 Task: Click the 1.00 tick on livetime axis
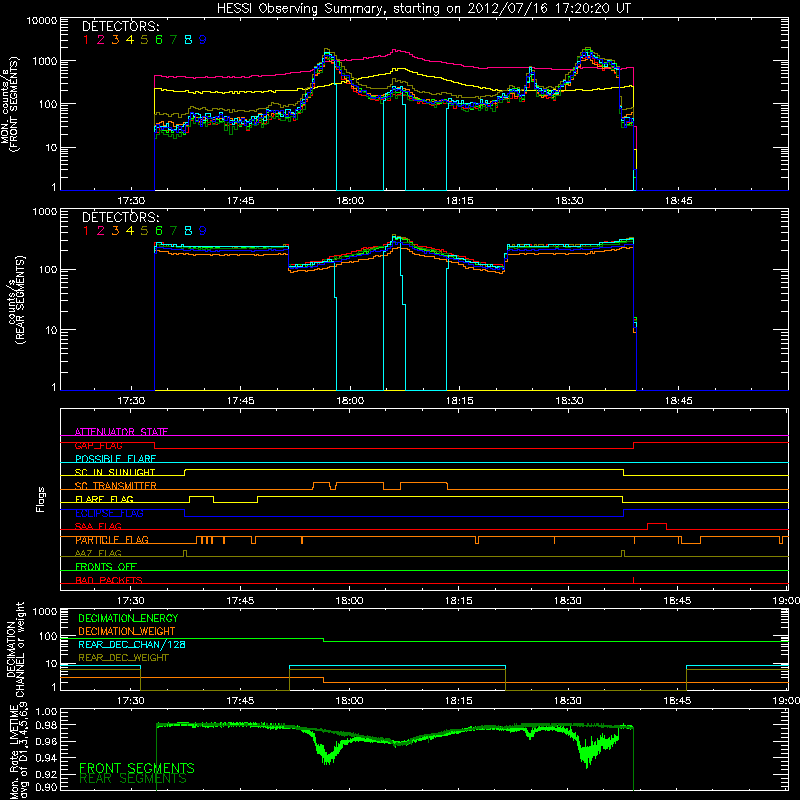(x=46, y=711)
